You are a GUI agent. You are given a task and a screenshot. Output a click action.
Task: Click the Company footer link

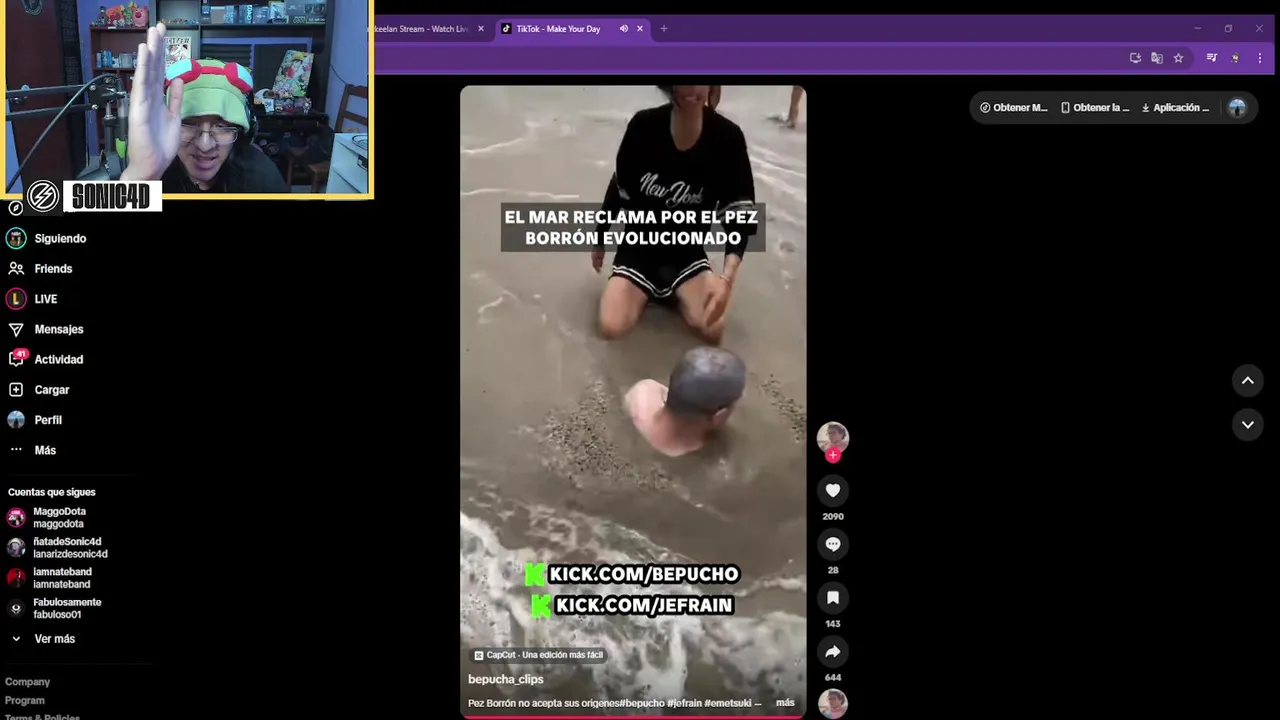tap(27, 682)
